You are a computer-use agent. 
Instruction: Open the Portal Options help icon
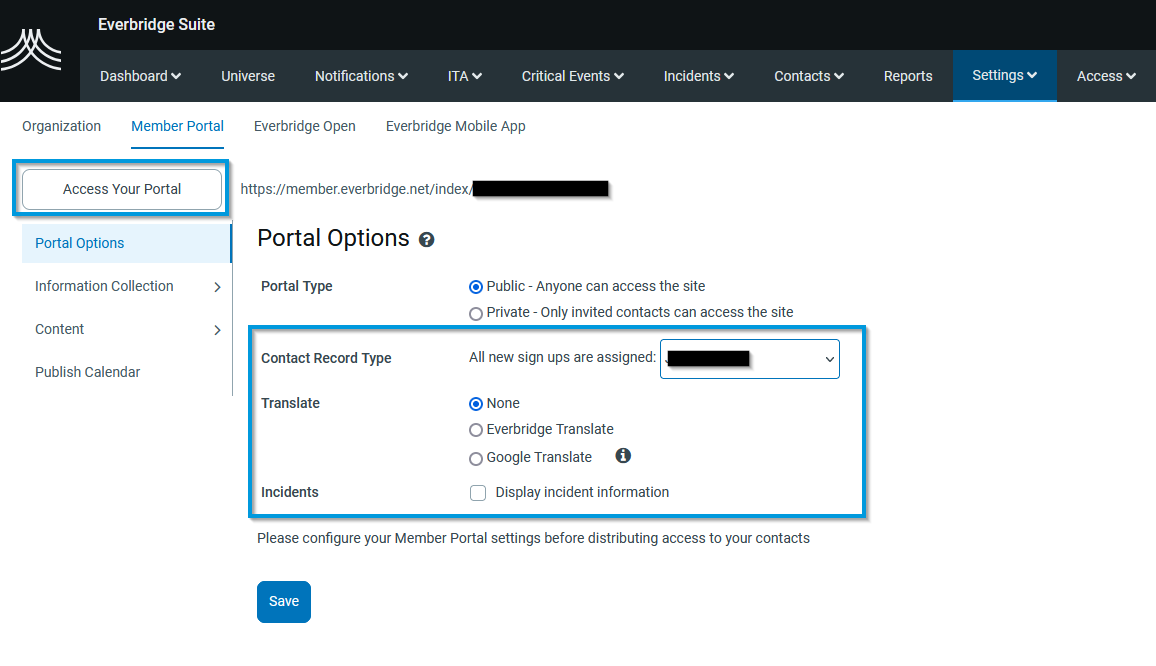click(x=427, y=239)
